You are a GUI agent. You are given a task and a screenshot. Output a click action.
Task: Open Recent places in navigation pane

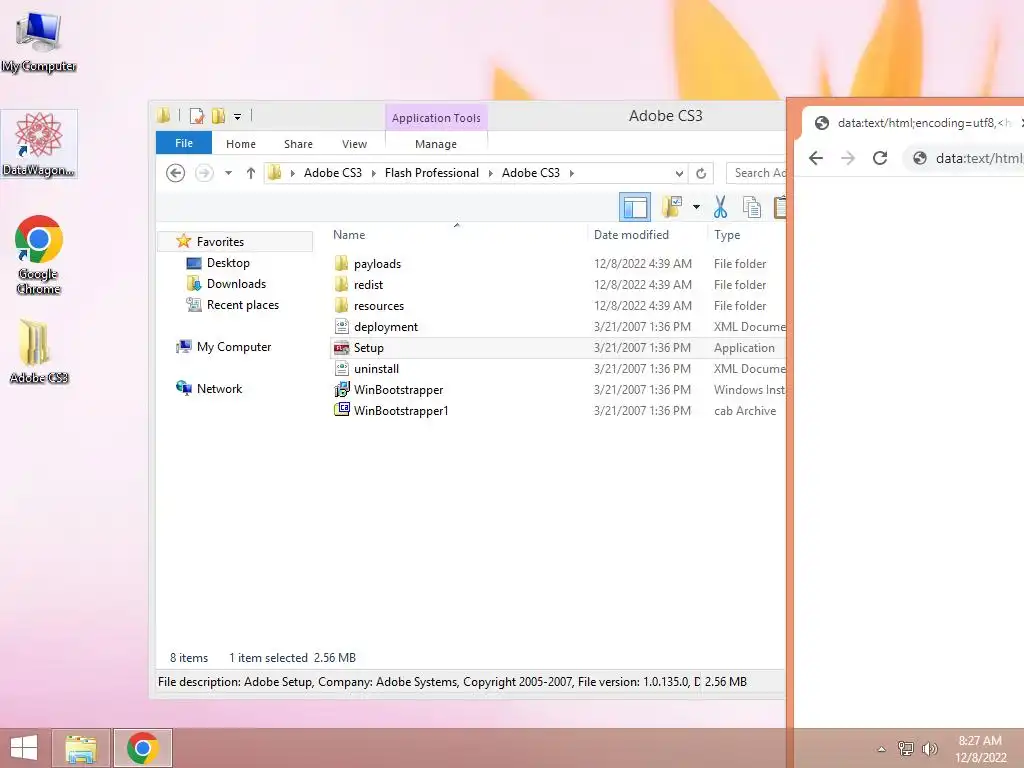242,305
